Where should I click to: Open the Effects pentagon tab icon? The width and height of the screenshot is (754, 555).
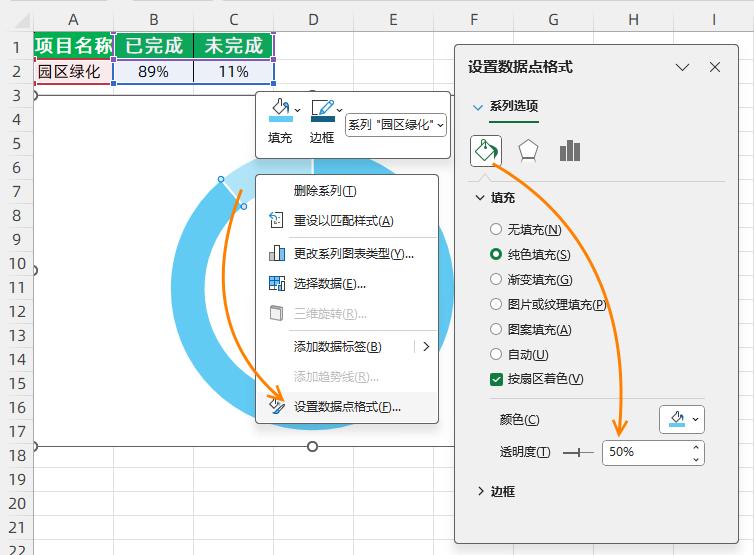(x=528, y=151)
